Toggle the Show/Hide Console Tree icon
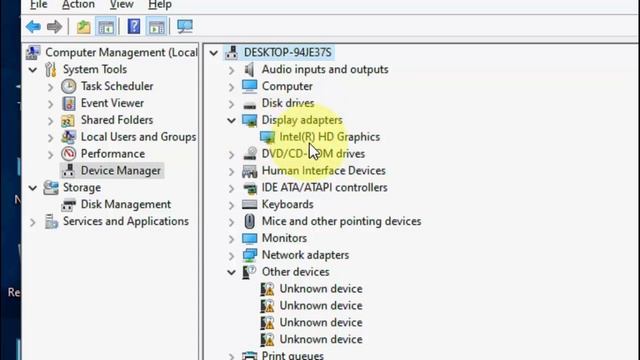This screenshot has width=640, height=360. point(106,27)
